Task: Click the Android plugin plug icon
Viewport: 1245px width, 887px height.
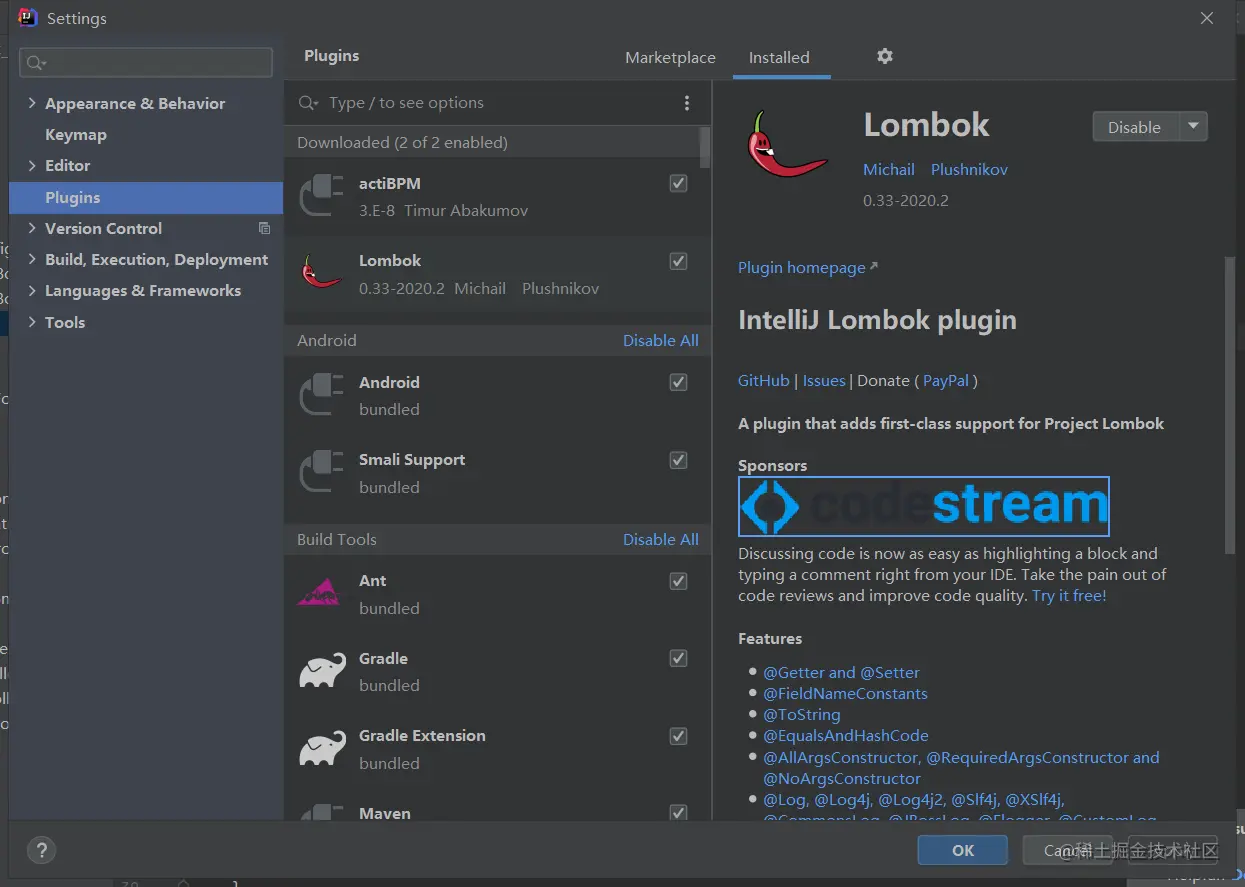Action: [322, 394]
